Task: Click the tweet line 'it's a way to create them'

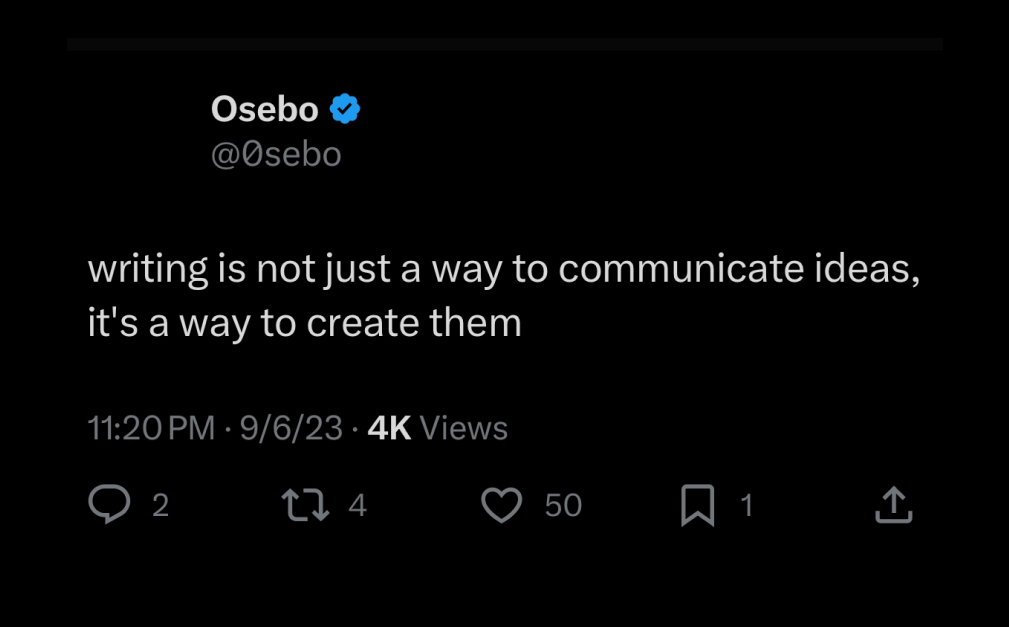Action: pyautogui.click(x=304, y=324)
